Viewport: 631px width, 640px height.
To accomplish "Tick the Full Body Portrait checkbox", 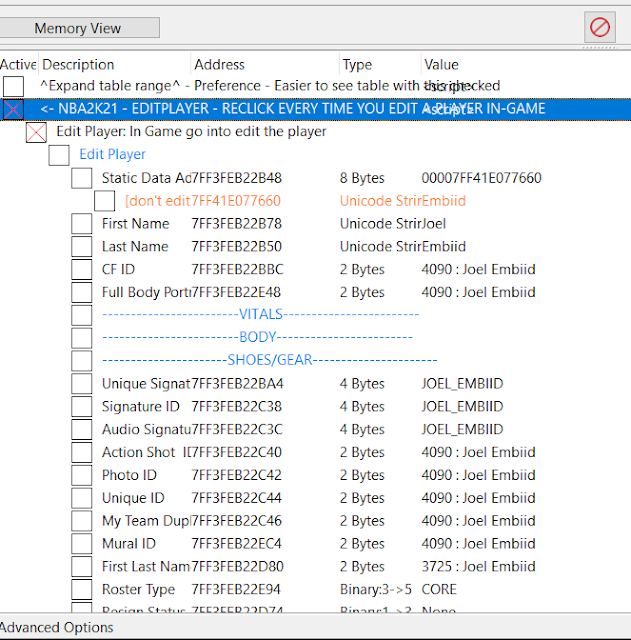I will pos(82,292).
